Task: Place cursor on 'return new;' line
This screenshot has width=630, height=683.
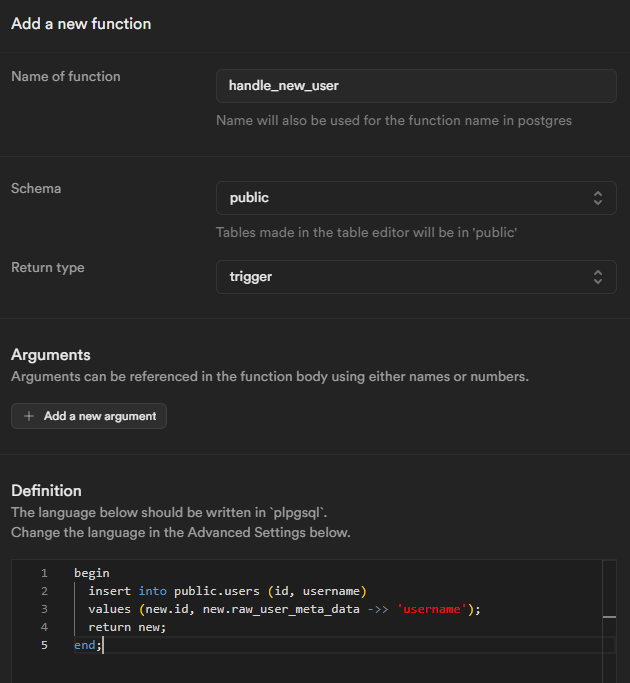Action: pos(126,627)
